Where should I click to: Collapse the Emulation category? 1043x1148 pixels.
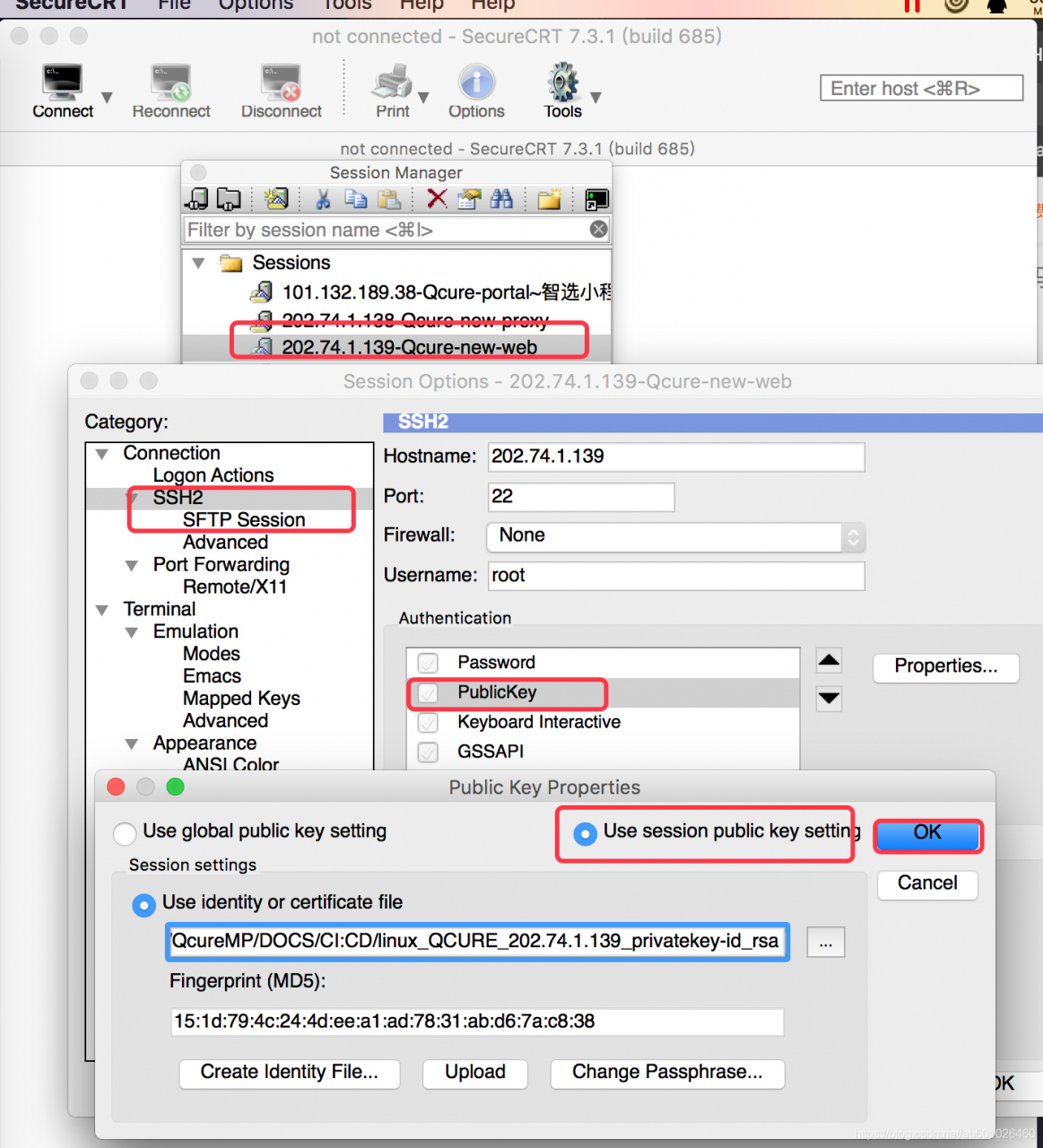[x=132, y=633]
